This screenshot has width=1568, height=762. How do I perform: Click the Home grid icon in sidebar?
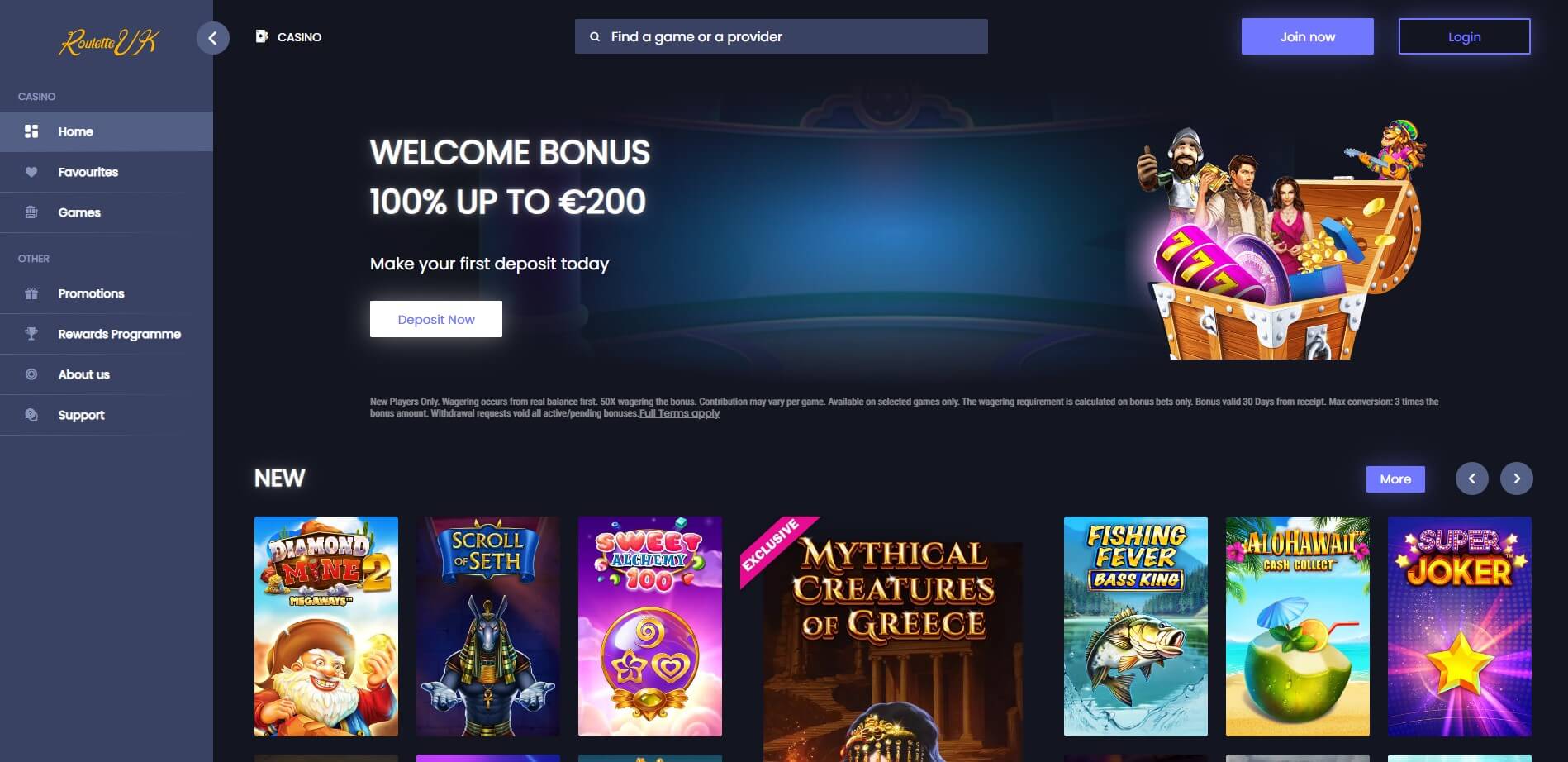(x=31, y=131)
